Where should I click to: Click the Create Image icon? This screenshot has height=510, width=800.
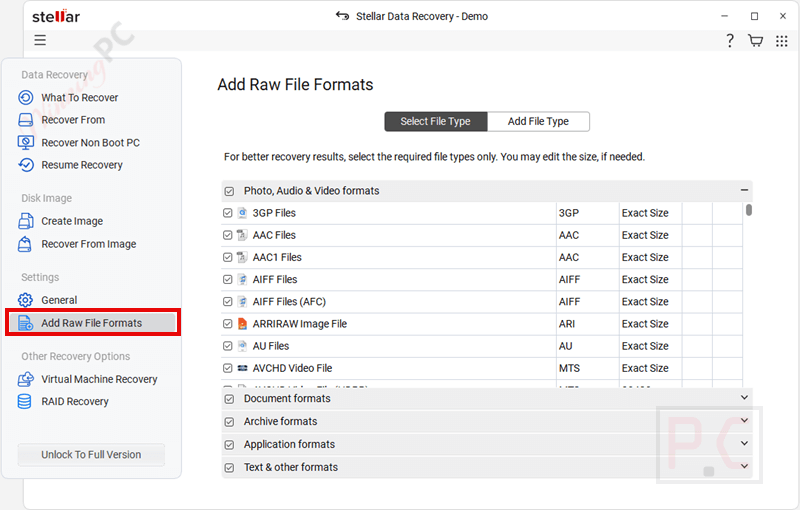[26, 221]
